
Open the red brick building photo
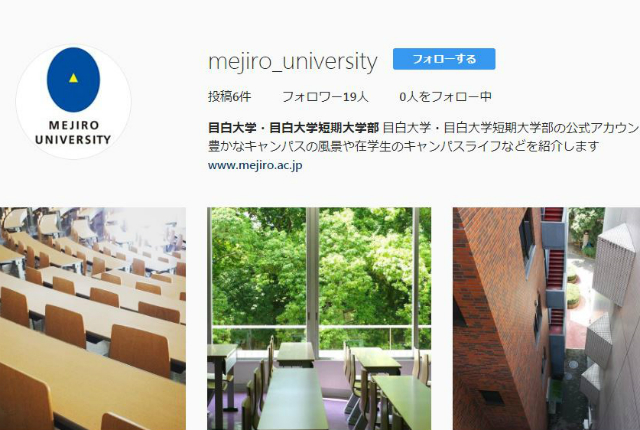coord(546,319)
